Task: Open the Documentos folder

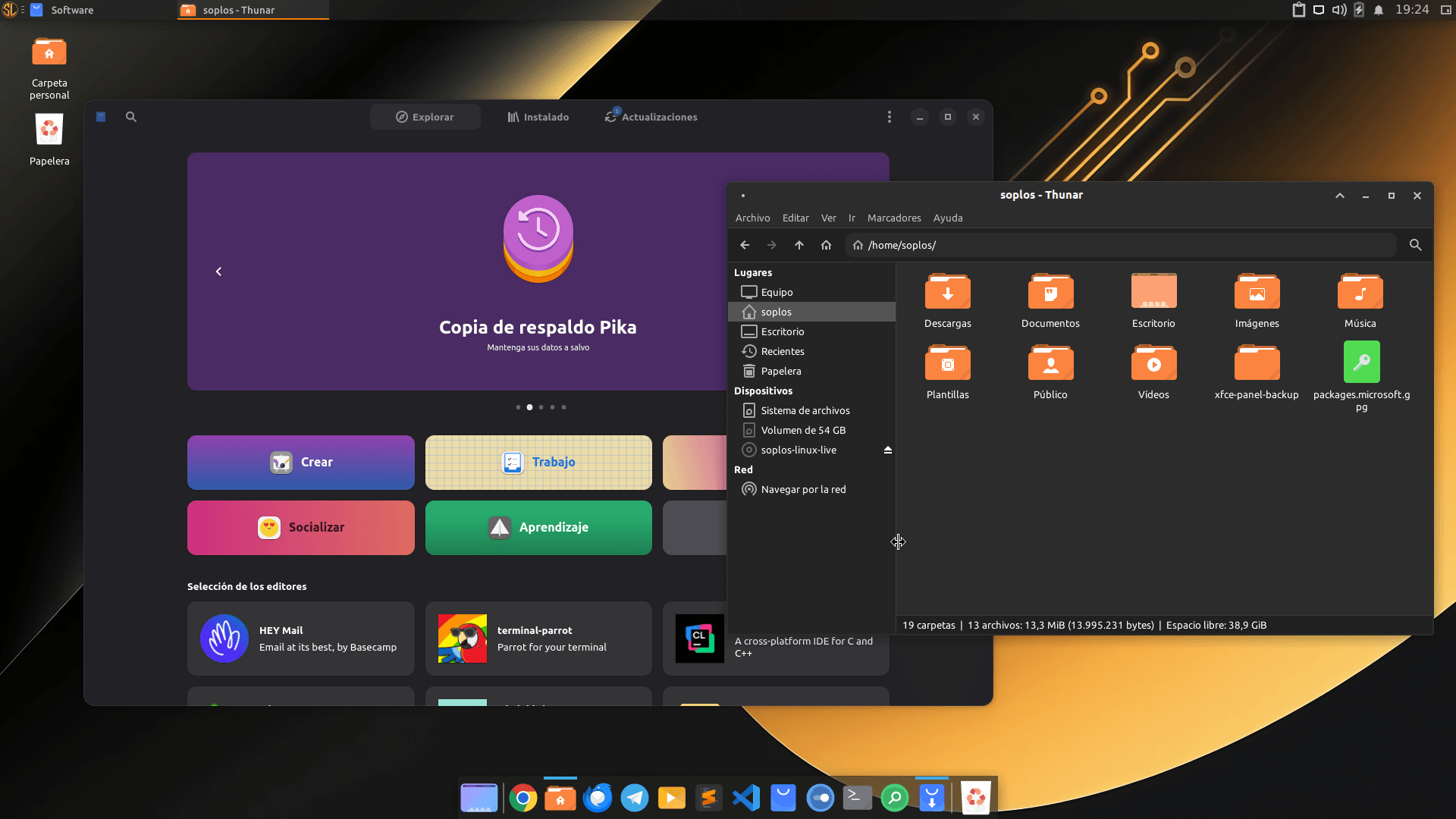Action: point(1050,301)
